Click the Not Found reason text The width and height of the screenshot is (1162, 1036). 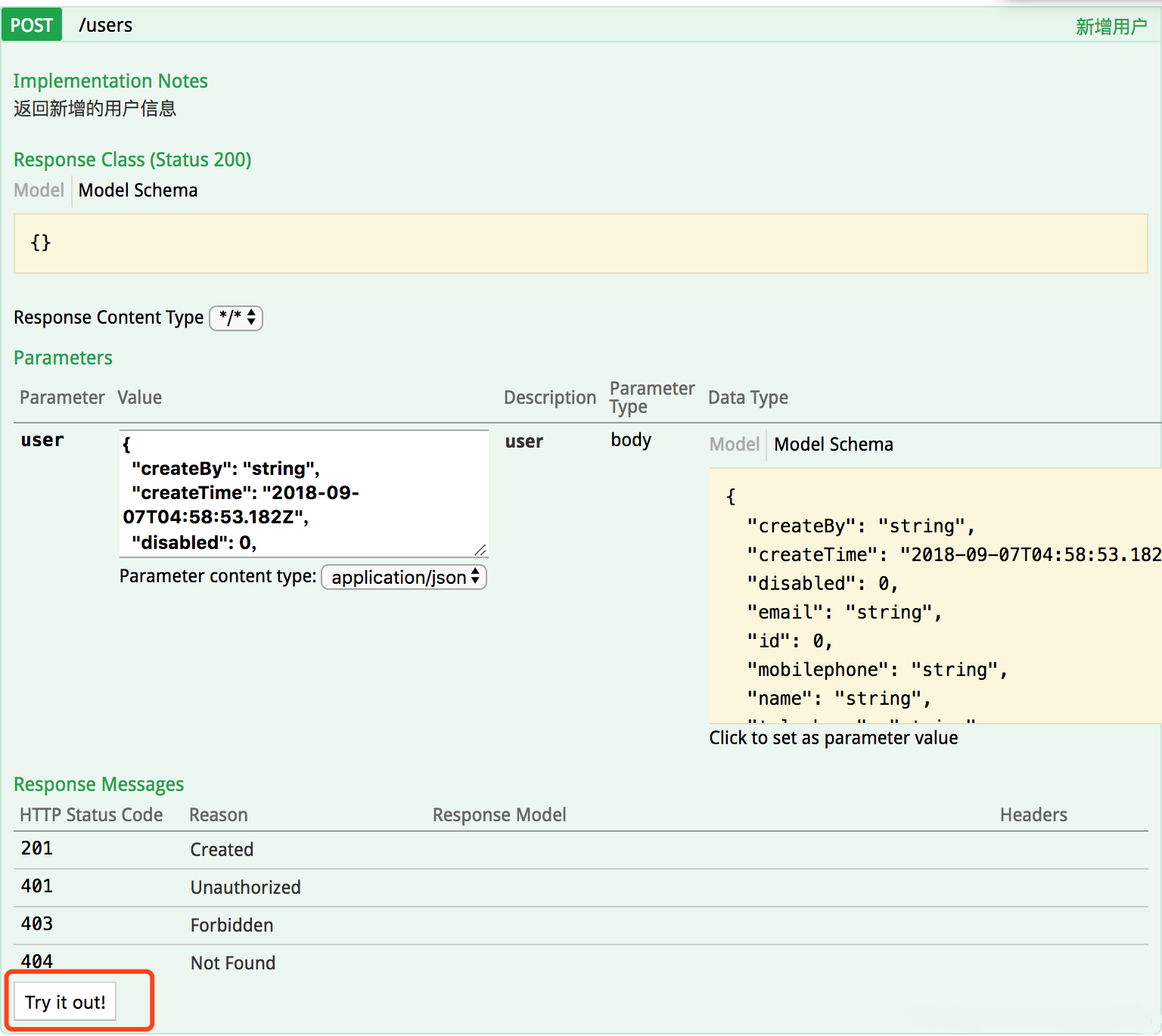pos(233,963)
